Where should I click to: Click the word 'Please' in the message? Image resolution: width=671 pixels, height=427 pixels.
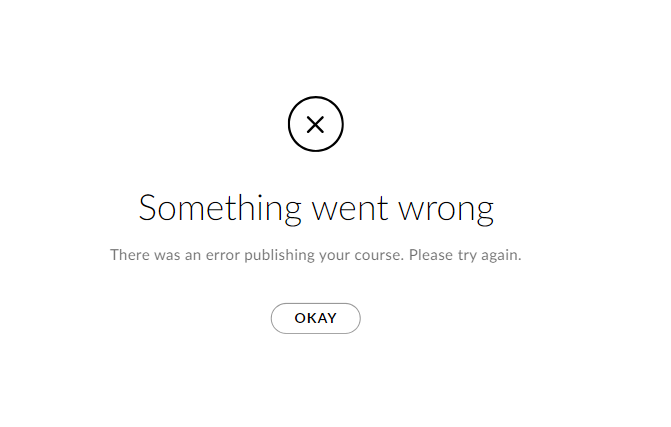click(431, 255)
